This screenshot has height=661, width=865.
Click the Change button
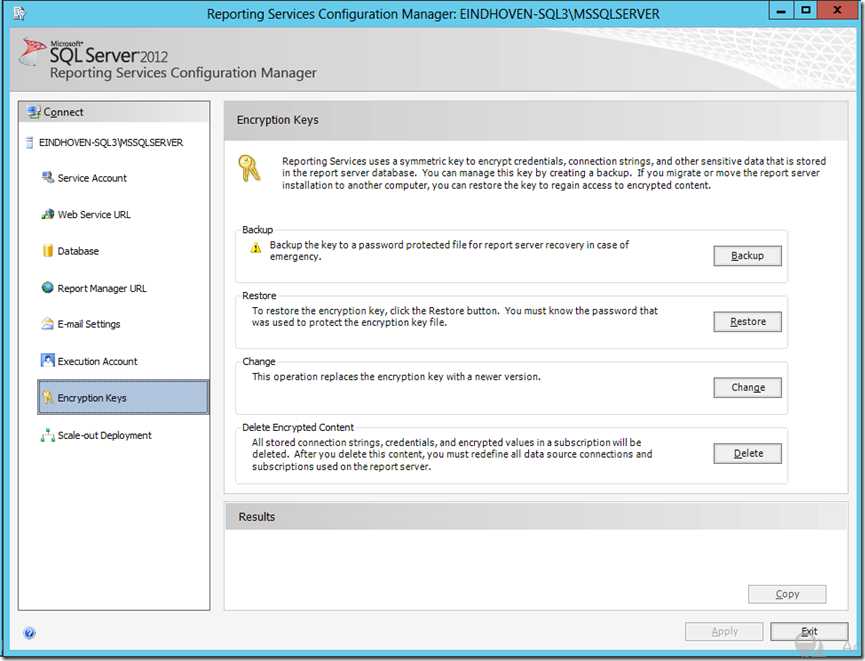(747, 387)
